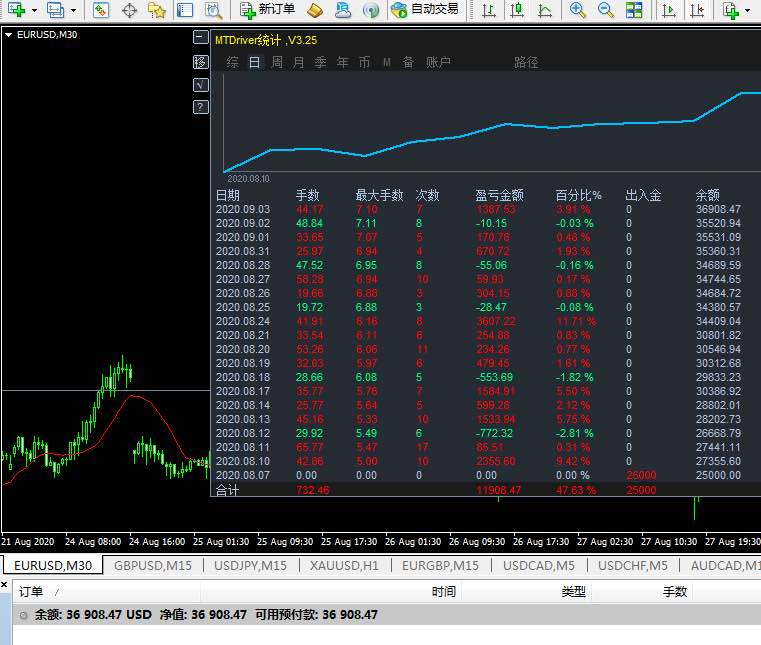Open the MetaEditor yellow book icon
Image resolution: width=761 pixels, height=645 pixels.
[315, 10]
